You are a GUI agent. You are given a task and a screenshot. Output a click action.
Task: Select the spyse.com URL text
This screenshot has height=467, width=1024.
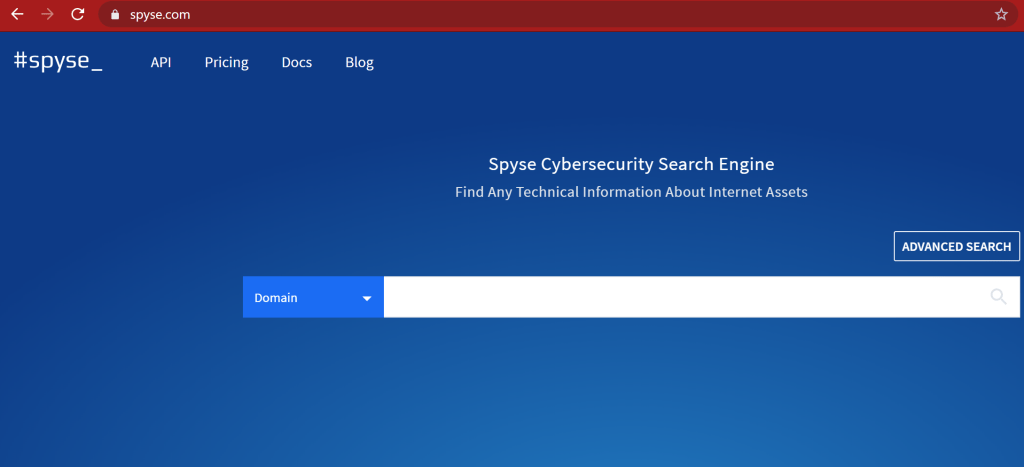[160, 15]
